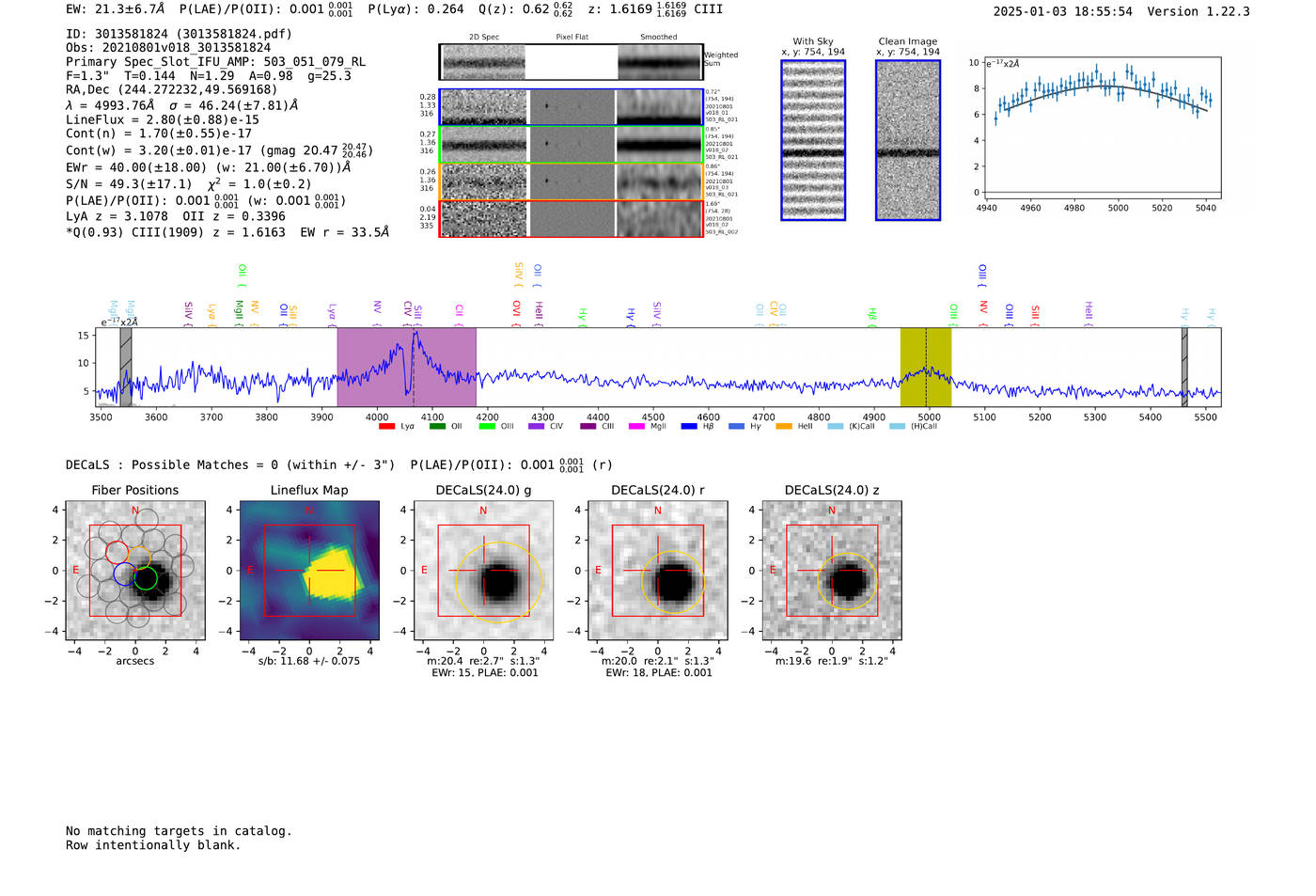Select the Weighted Sum 2D spectrum row

[572, 62]
